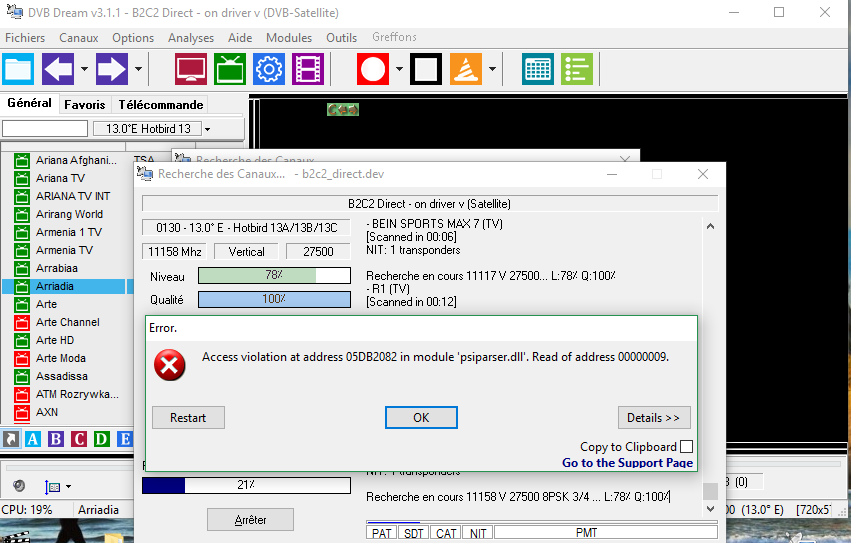Click the 11158 Mhz frequency field
Image resolution: width=851 pixels, height=543 pixels.
tap(175, 251)
